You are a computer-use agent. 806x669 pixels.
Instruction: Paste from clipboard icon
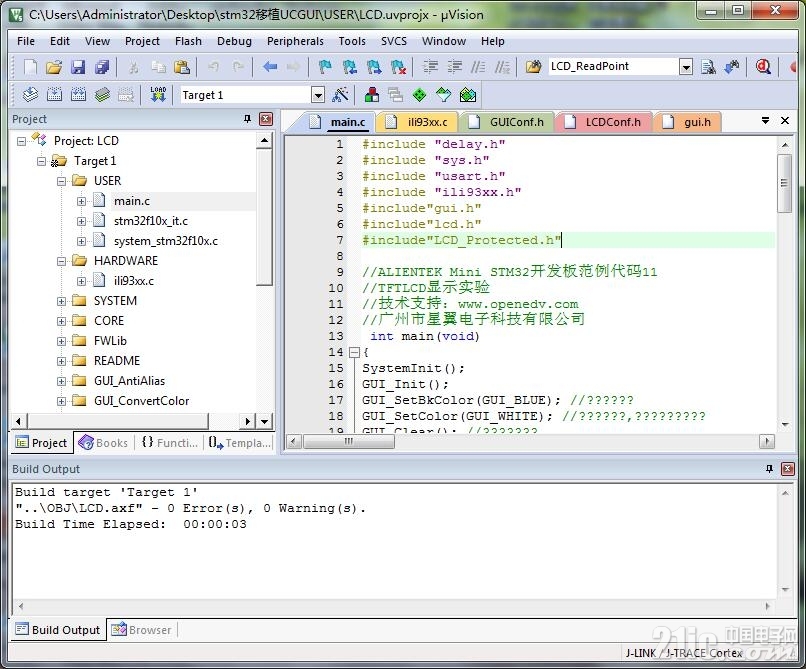(182, 67)
